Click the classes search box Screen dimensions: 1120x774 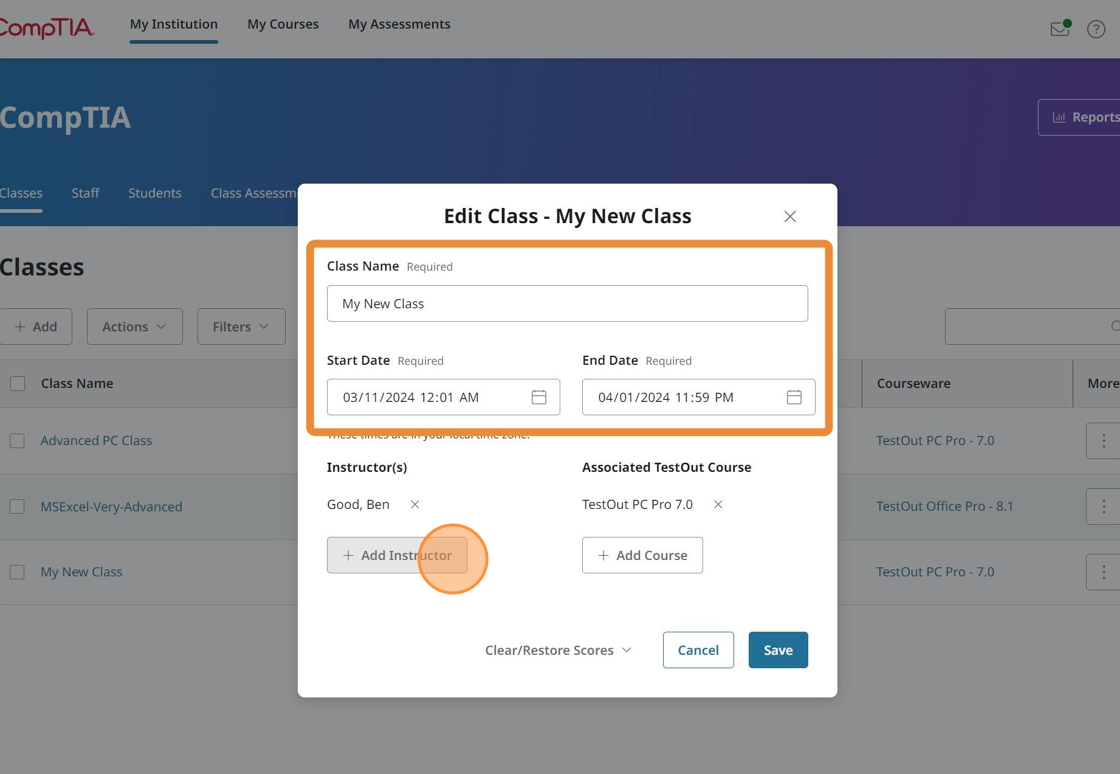pos(1032,326)
